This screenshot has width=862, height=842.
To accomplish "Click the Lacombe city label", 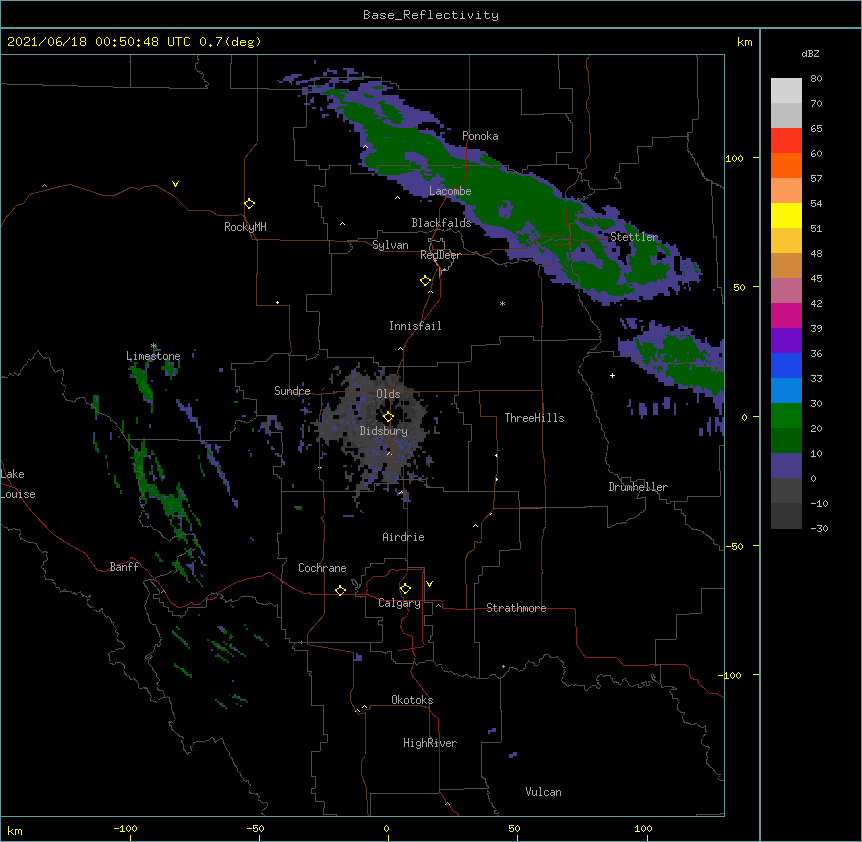I will [x=450, y=191].
